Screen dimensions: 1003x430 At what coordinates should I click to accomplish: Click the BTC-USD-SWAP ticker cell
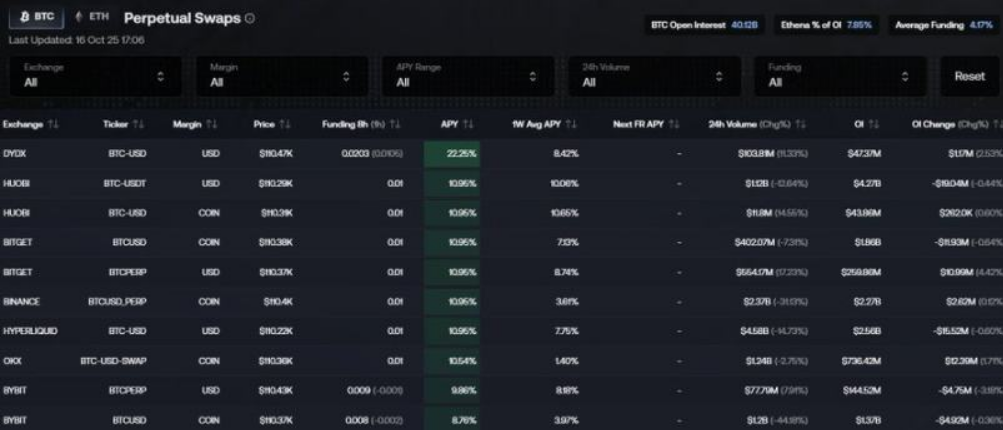113,361
